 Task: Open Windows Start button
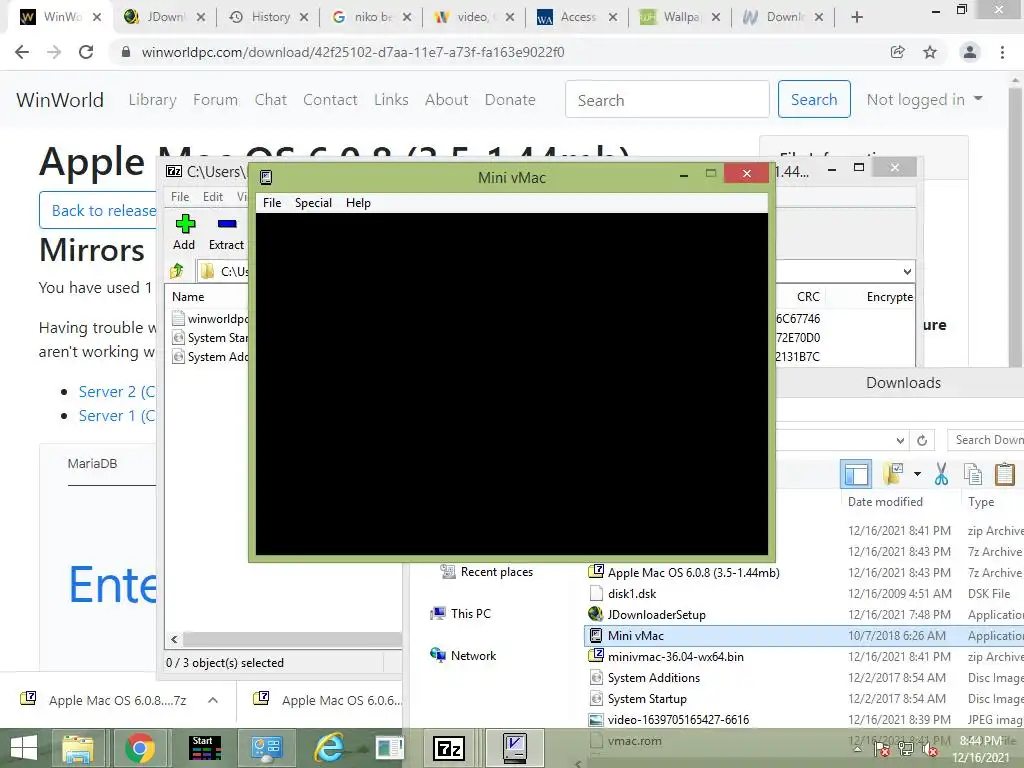pos(24,748)
